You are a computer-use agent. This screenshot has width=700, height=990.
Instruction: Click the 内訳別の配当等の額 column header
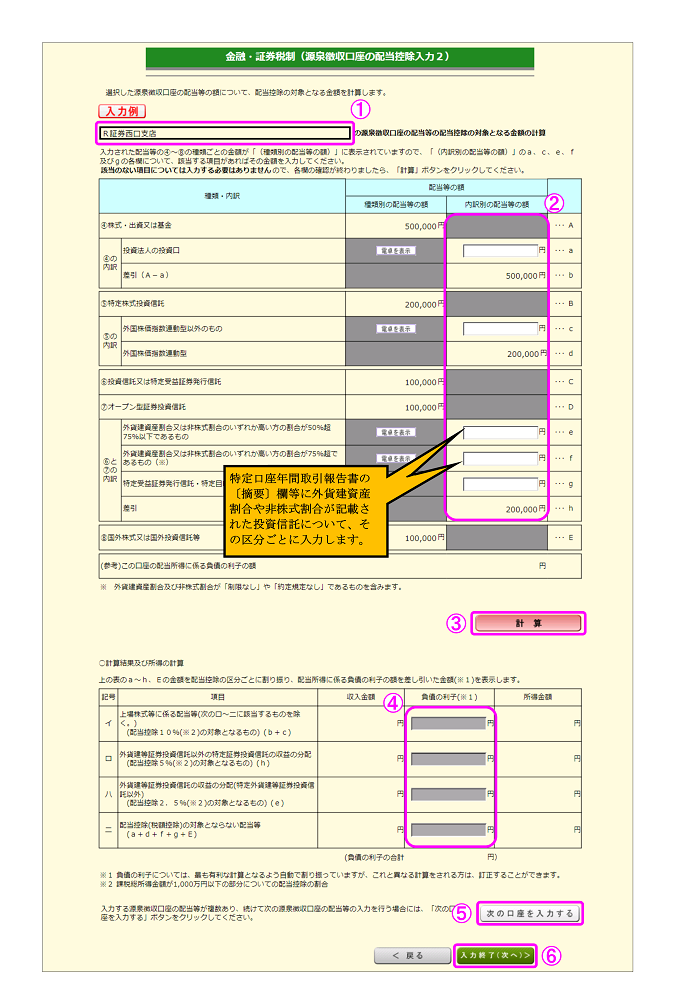[x=497, y=205]
